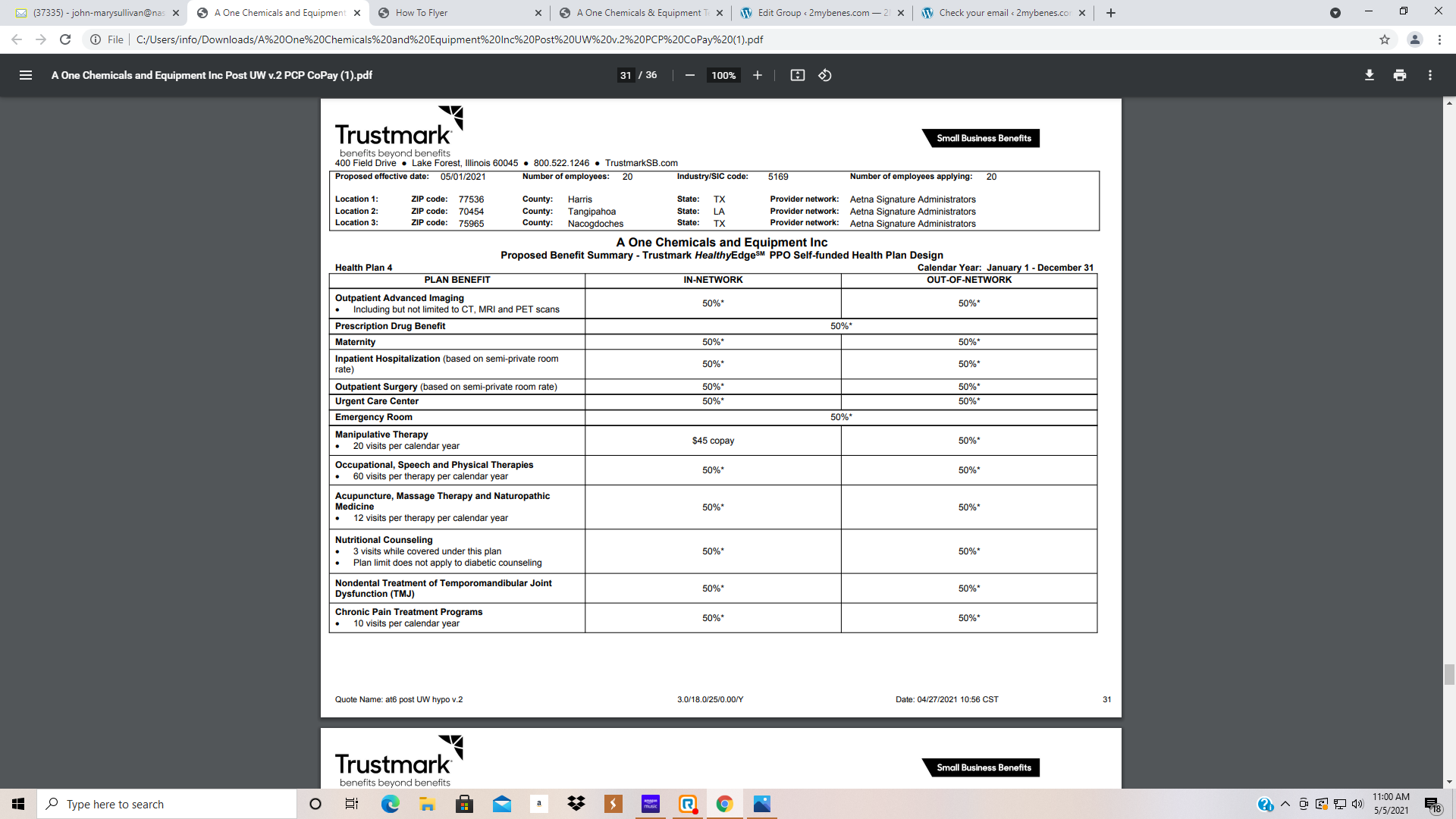Close the How To Flyer tab

538,13
